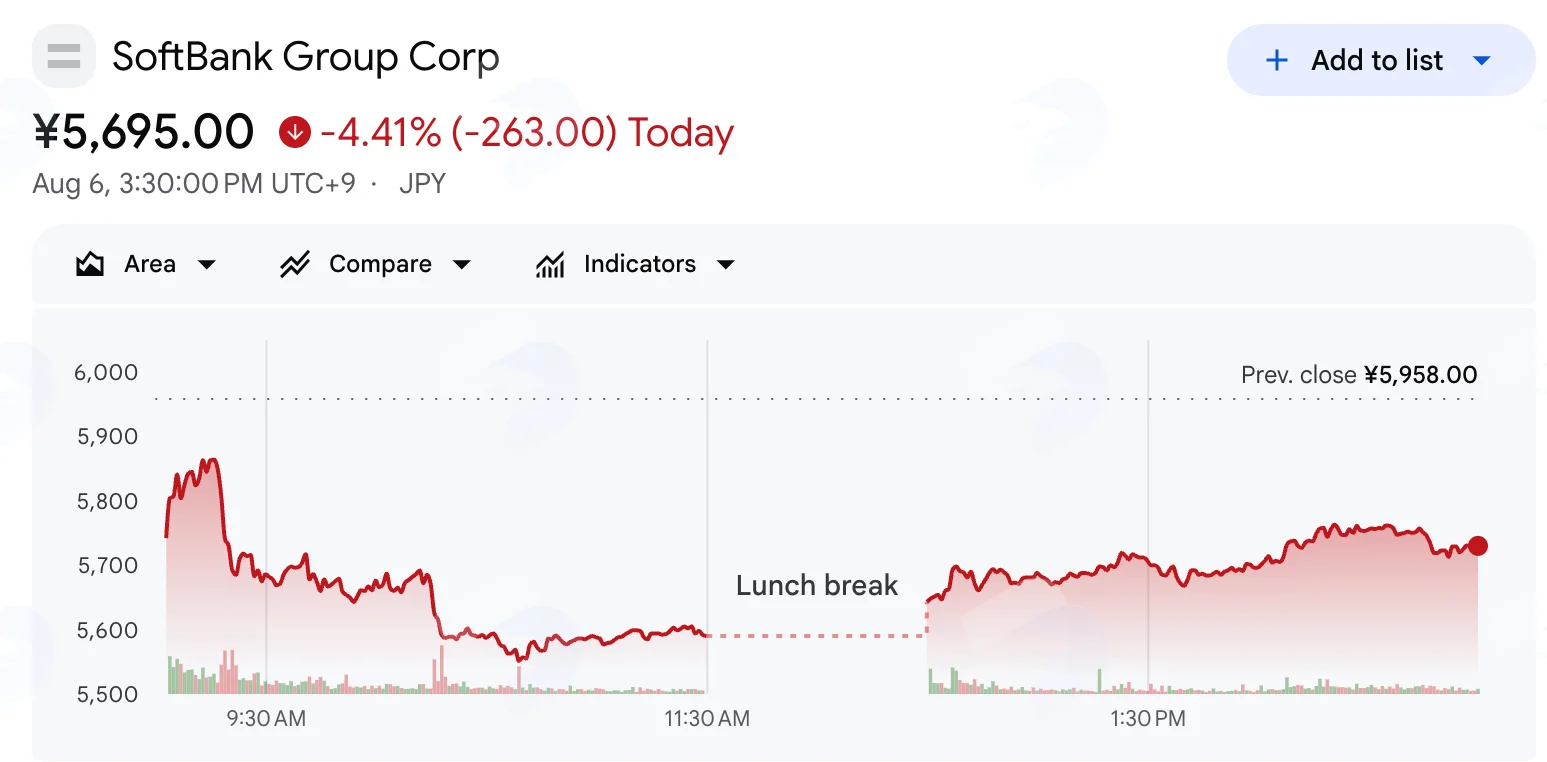Image resolution: width=1547 pixels, height=762 pixels.
Task: Open the Indicators dropdown arrow
Action: click(x=726, y=265)
